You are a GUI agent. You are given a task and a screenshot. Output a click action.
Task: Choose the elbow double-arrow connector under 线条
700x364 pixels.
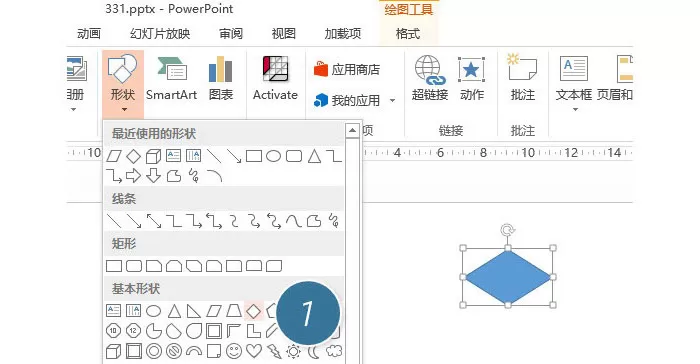pyautogui.click(x=214, y=221)
